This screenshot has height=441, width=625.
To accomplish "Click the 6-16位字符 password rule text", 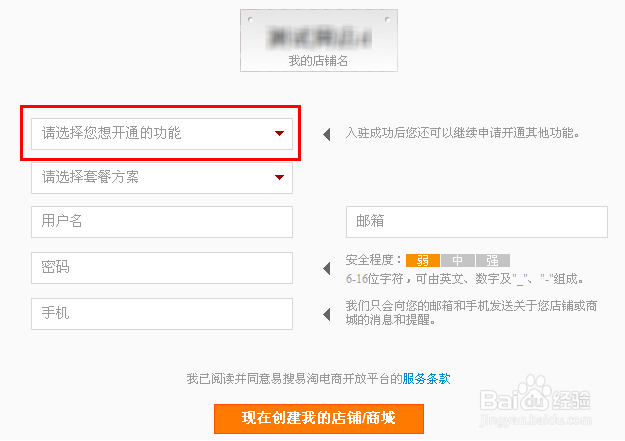I will point(464,279).
